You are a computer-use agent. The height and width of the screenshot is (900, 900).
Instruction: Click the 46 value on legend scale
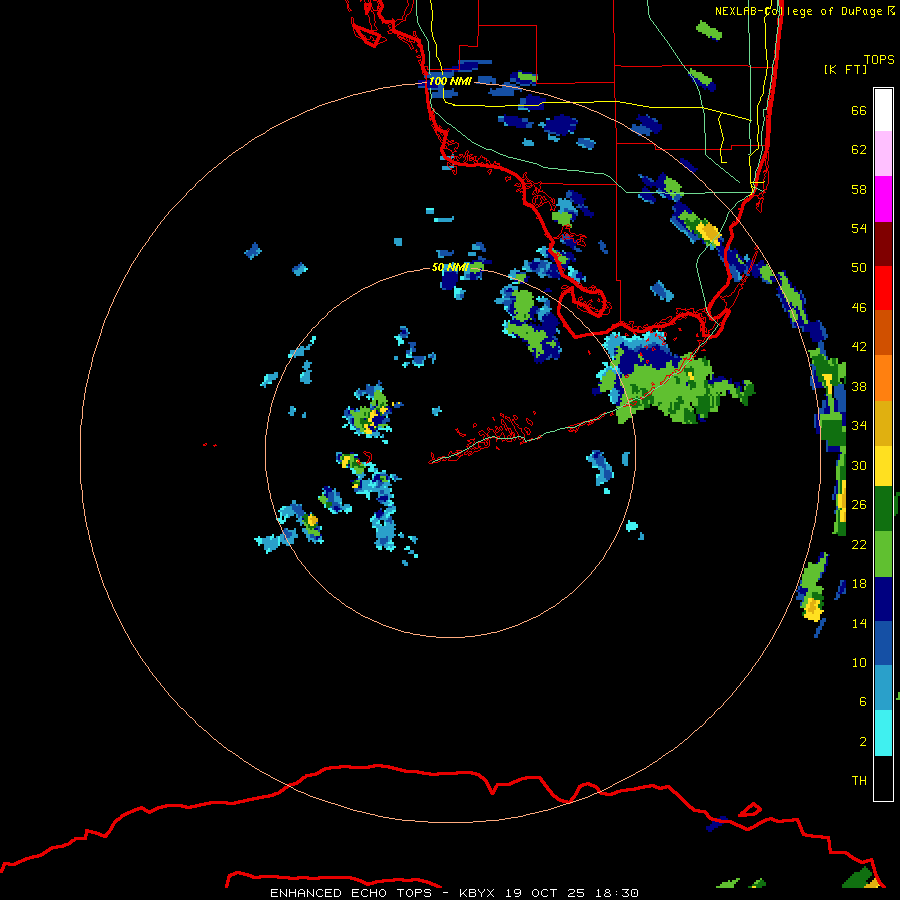point(859,308)
